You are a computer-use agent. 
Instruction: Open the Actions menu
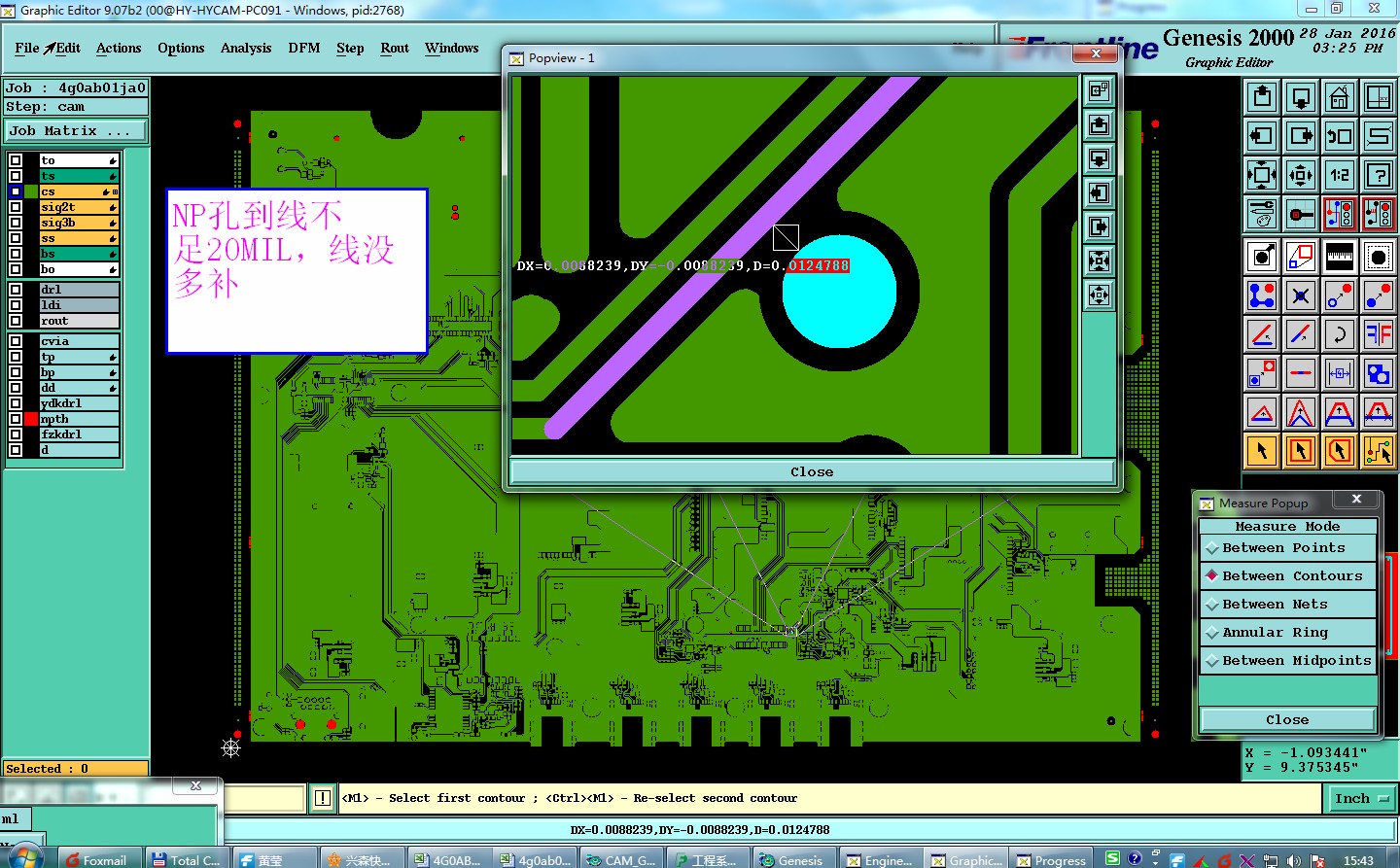pos(119,48)
